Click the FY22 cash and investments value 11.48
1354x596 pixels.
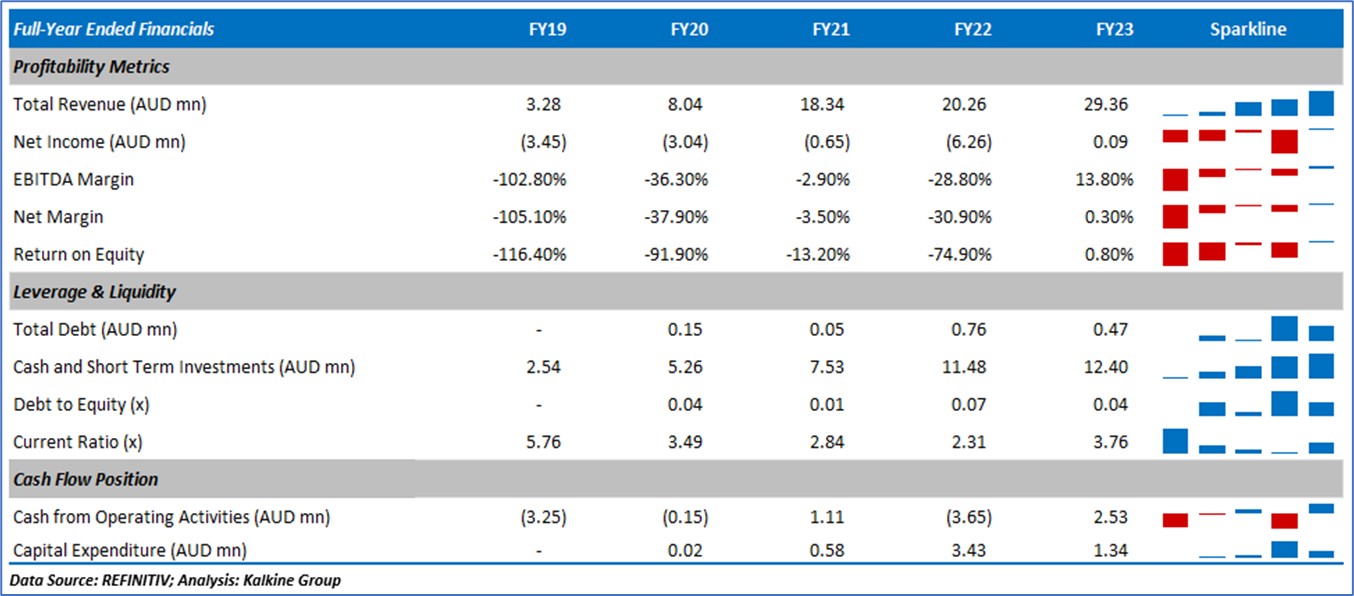(x=972, y=367)
